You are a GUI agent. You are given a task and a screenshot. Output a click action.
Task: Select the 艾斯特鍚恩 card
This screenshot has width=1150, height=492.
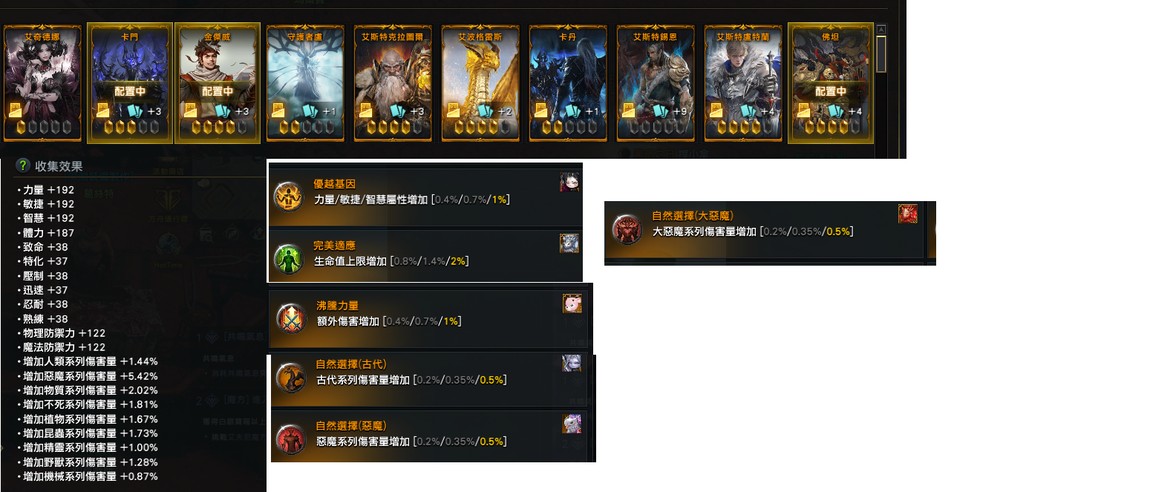click(656, 83)
